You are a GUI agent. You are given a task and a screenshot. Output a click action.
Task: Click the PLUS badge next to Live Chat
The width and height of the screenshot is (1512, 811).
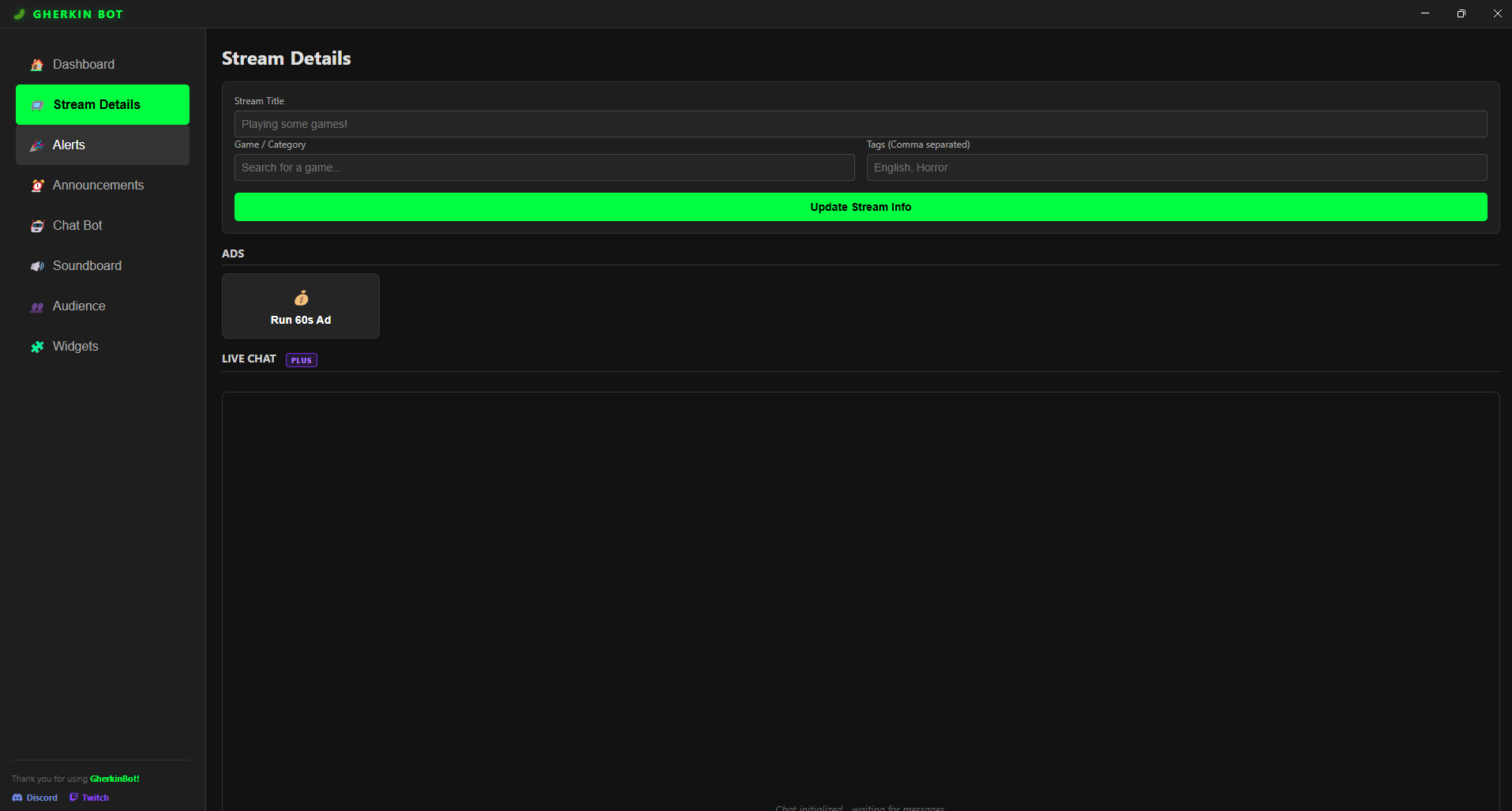point(301,359)
